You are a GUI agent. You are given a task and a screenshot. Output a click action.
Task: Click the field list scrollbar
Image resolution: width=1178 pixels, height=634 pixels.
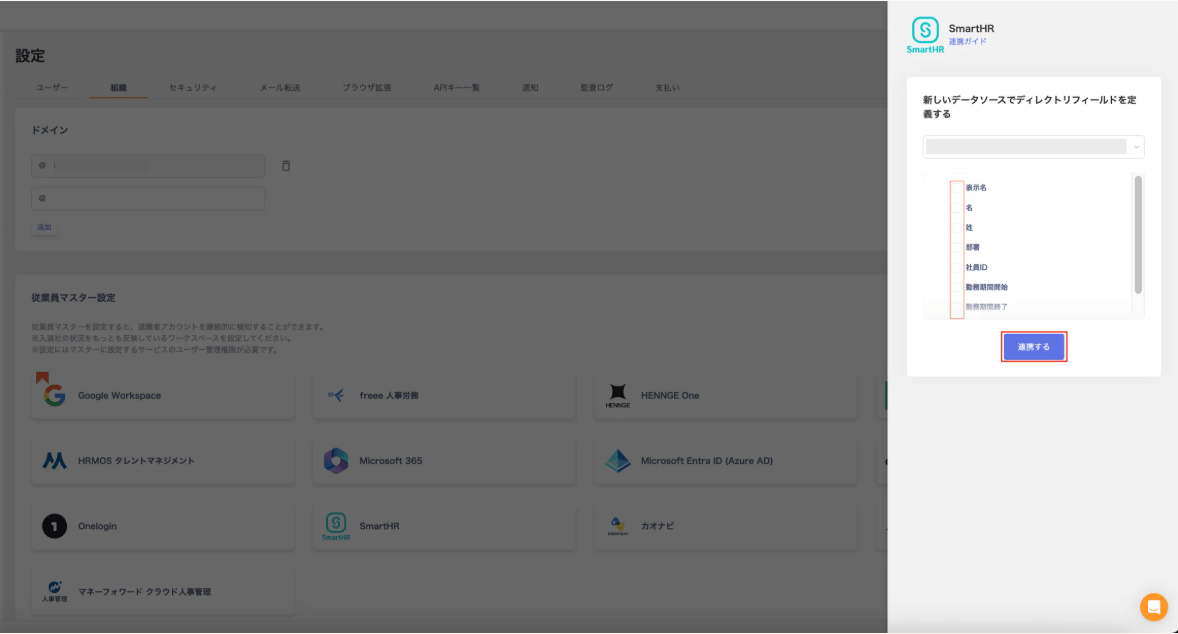coord(1138,235)
